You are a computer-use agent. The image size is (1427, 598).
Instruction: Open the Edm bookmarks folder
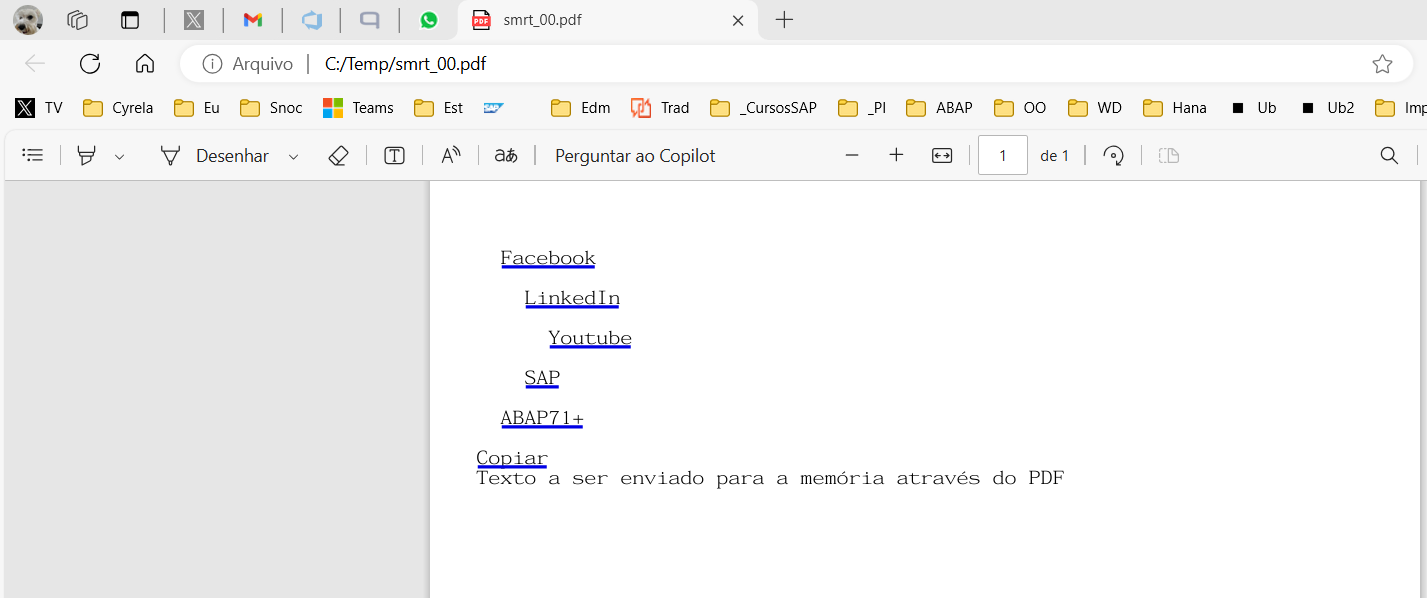coord(581,108)
